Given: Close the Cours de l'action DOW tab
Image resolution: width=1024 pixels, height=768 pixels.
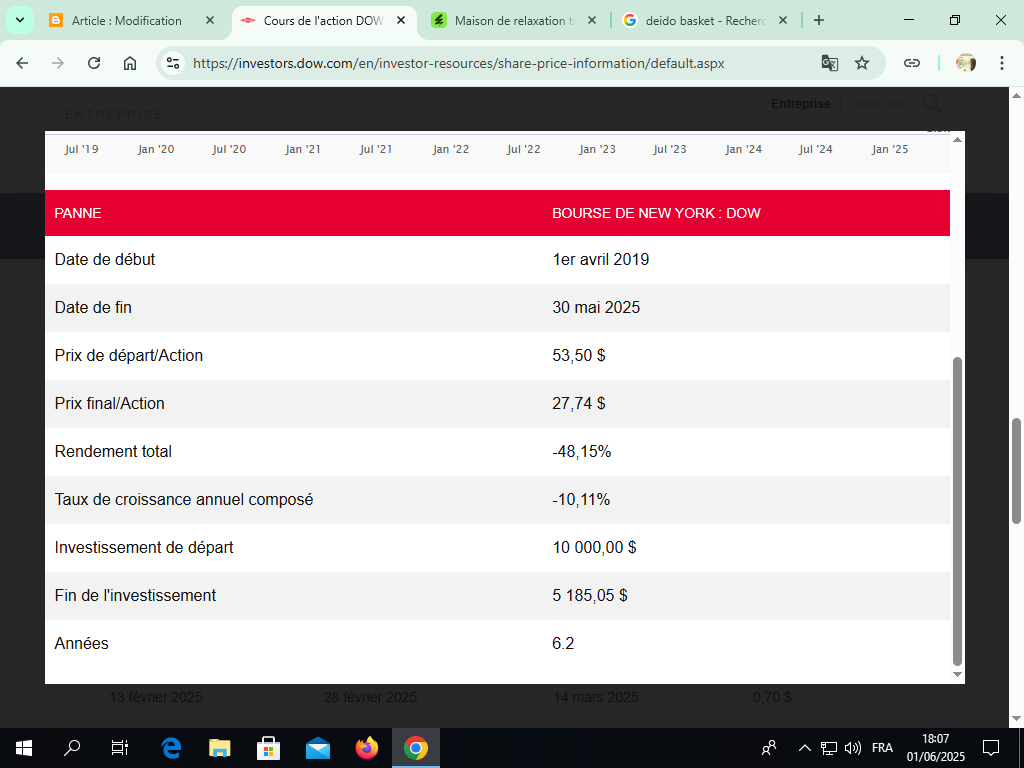Looking at the screenshot, I should (401, 20).
